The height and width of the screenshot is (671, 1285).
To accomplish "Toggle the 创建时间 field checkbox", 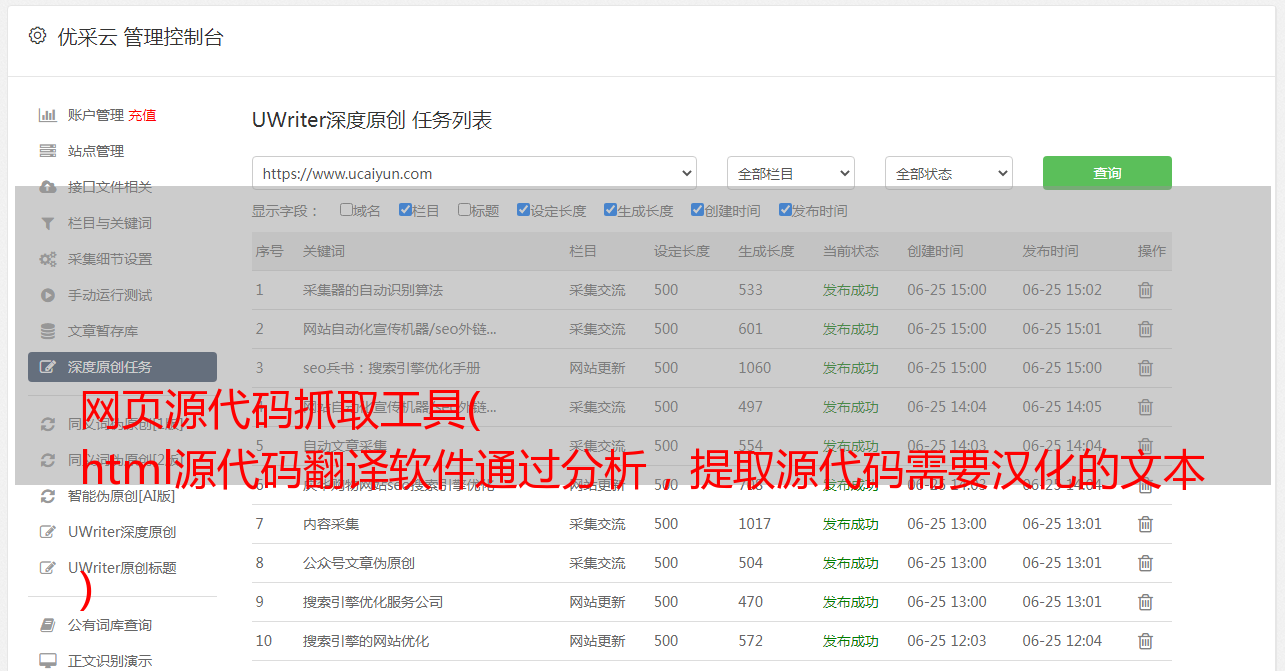I will click(x=697, y=210).
